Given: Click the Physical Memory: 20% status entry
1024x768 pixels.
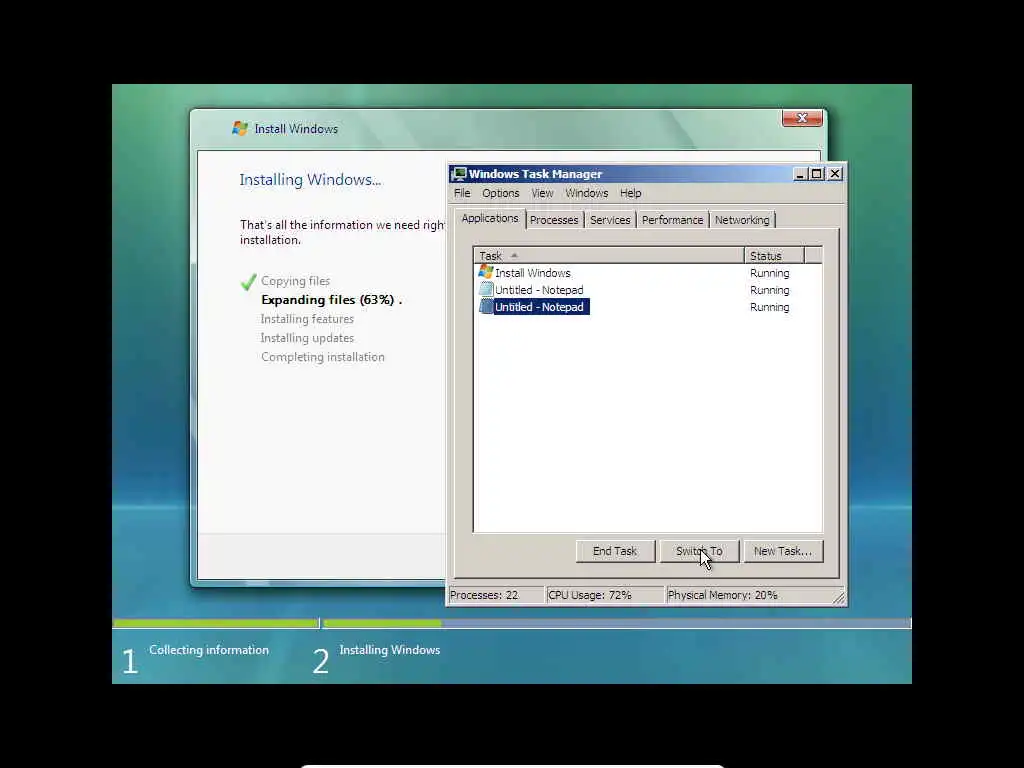Looking at the screenshot, I should pyautogui.click(x=748, y=595).
